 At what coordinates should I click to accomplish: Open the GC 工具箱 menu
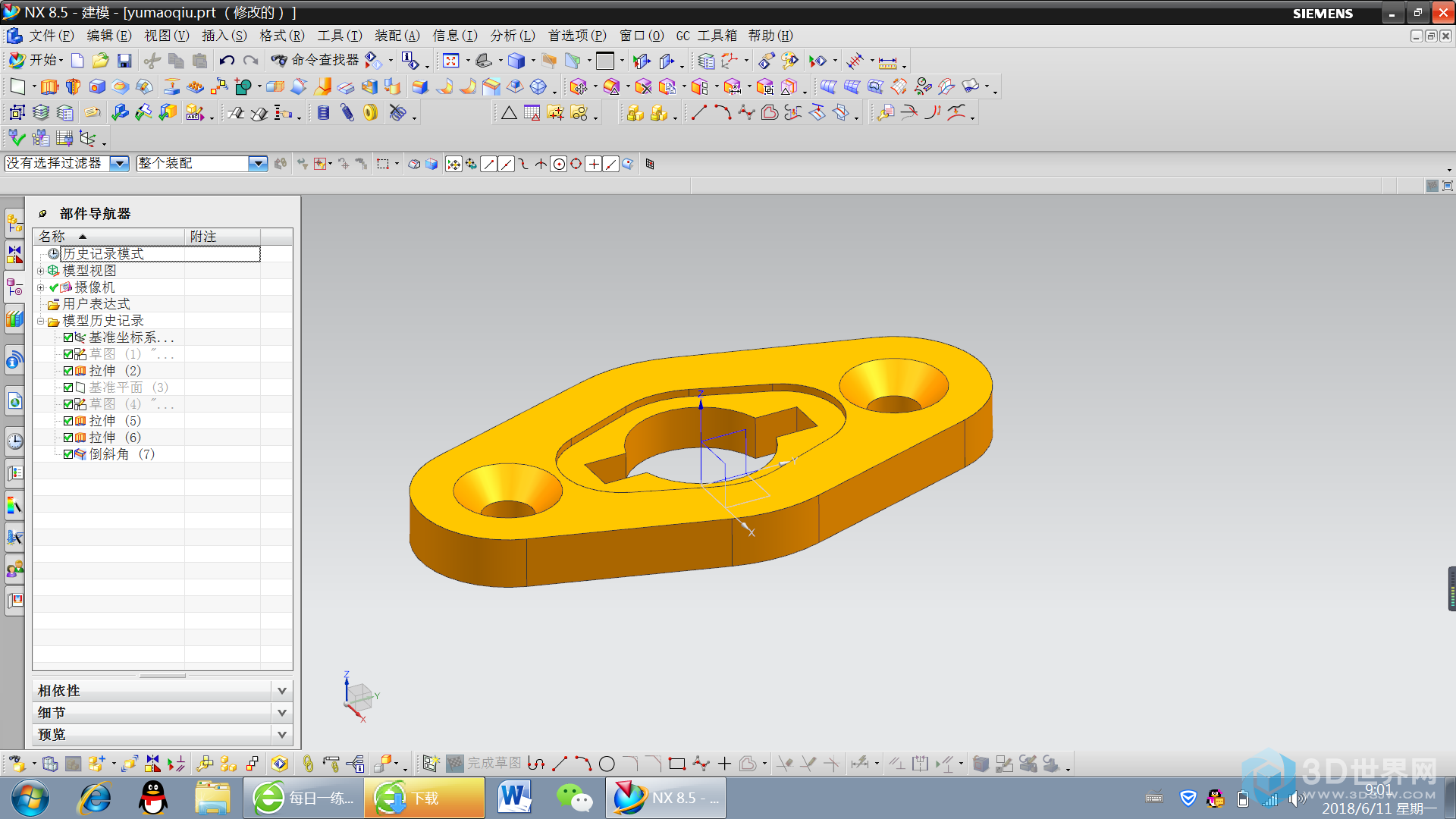pyautogui.click(x=706, y=36)
